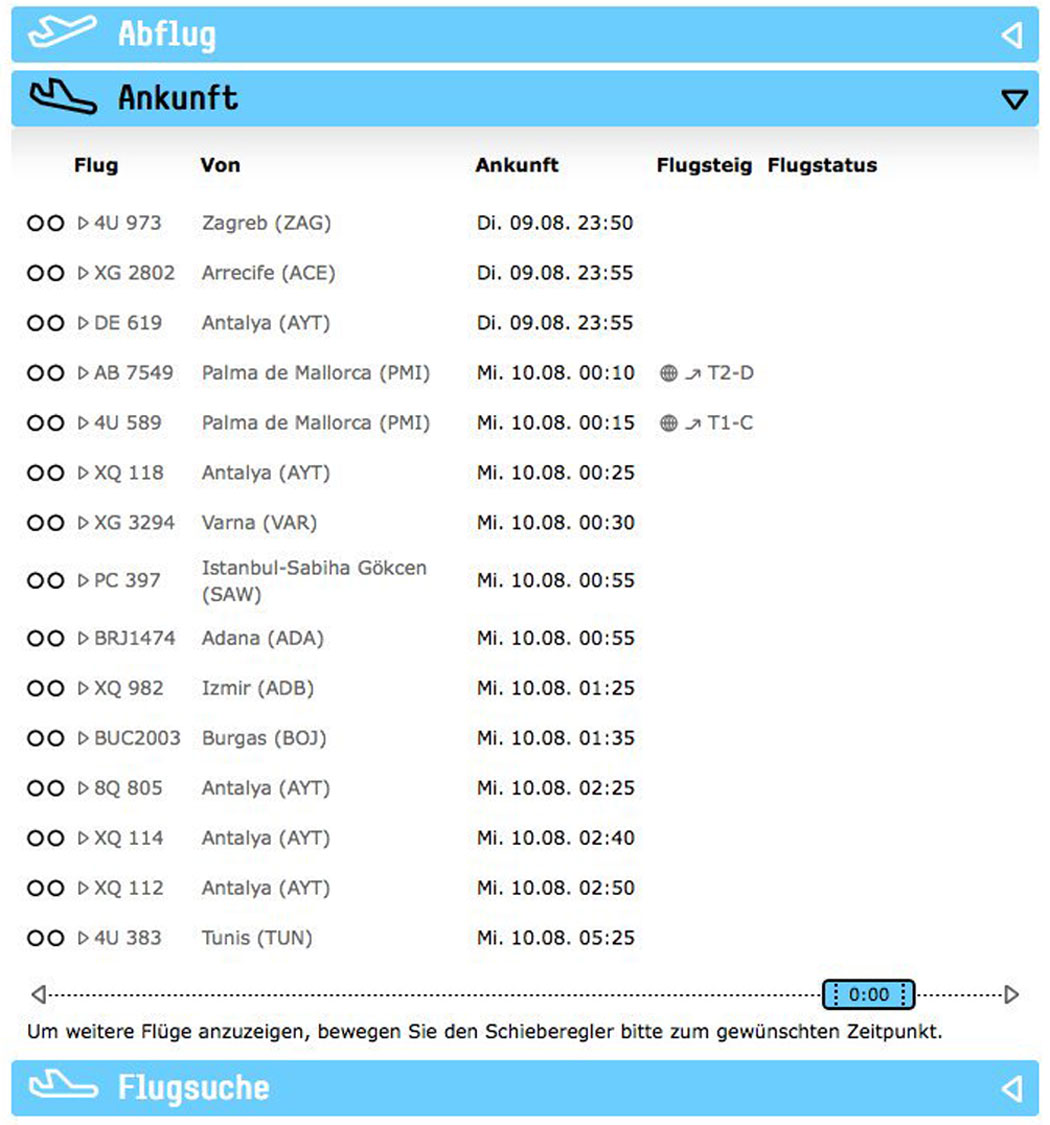Click the double-circle icon for XQ 114
The height and width of the screenshot is (1125, 1050).
click(x=45, y=838)
